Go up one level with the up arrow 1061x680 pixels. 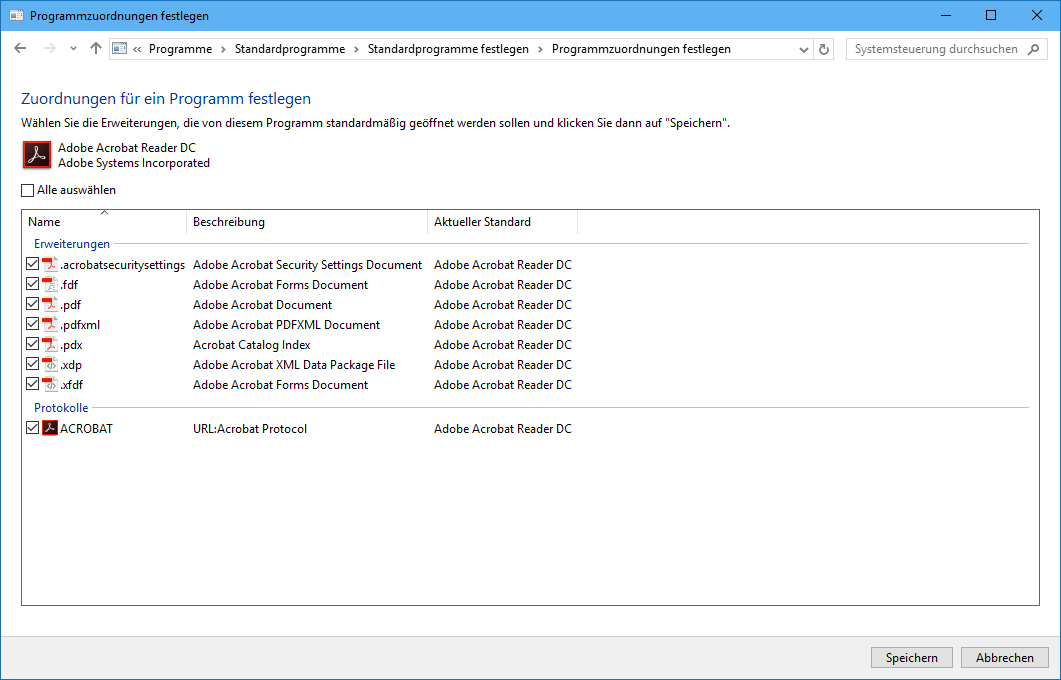96,49
